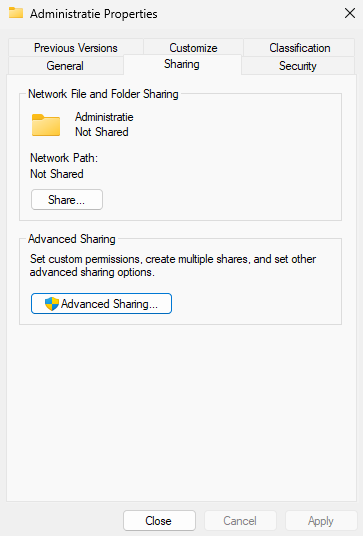Open the Classification tab

click(x=299, y=48)
